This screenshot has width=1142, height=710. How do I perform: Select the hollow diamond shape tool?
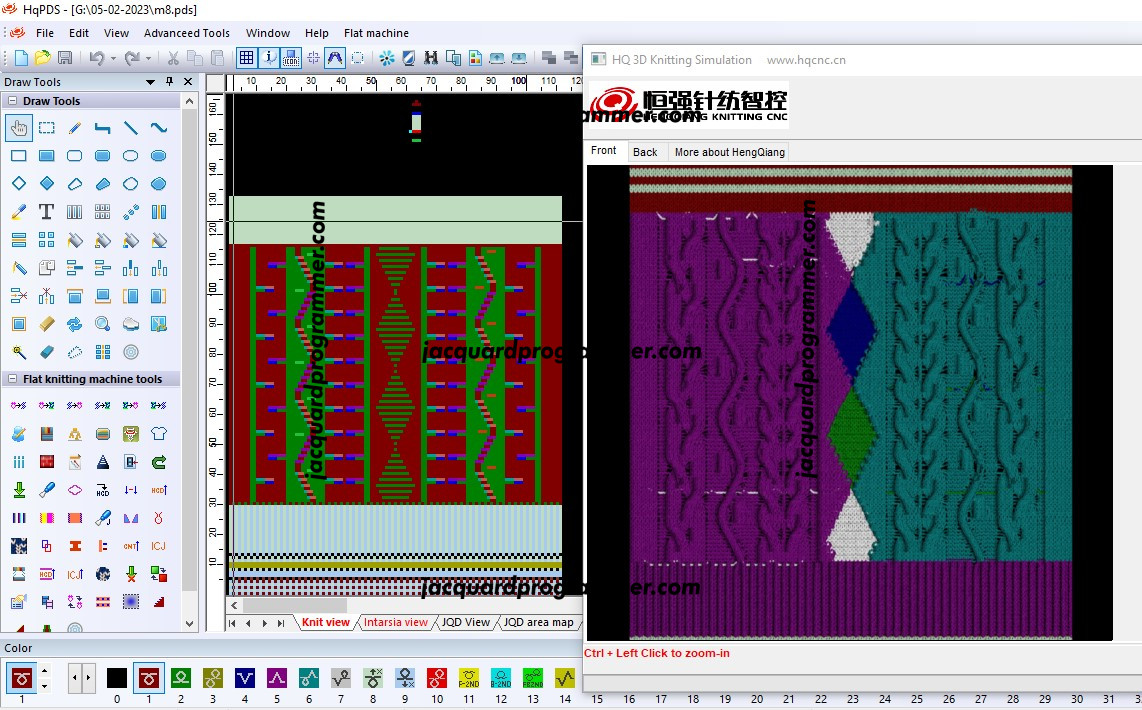19,184
